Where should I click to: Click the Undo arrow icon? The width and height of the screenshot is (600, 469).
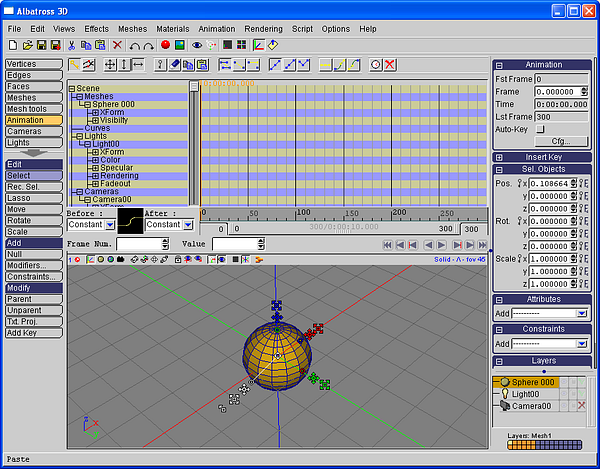point(134,46)
